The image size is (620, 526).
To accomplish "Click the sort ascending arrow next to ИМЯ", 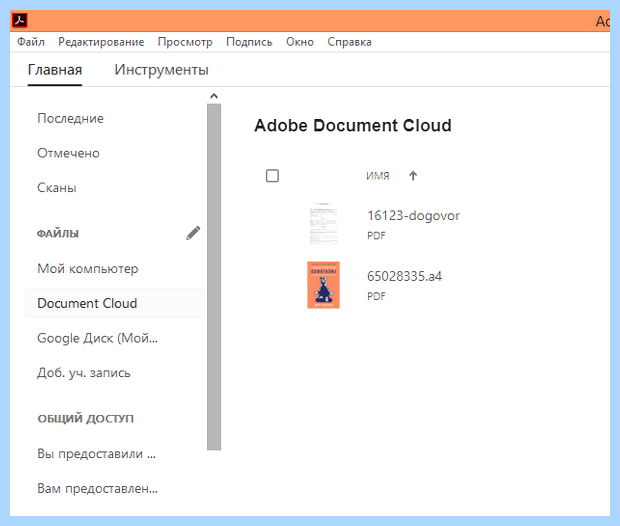I will coord(413,176).
